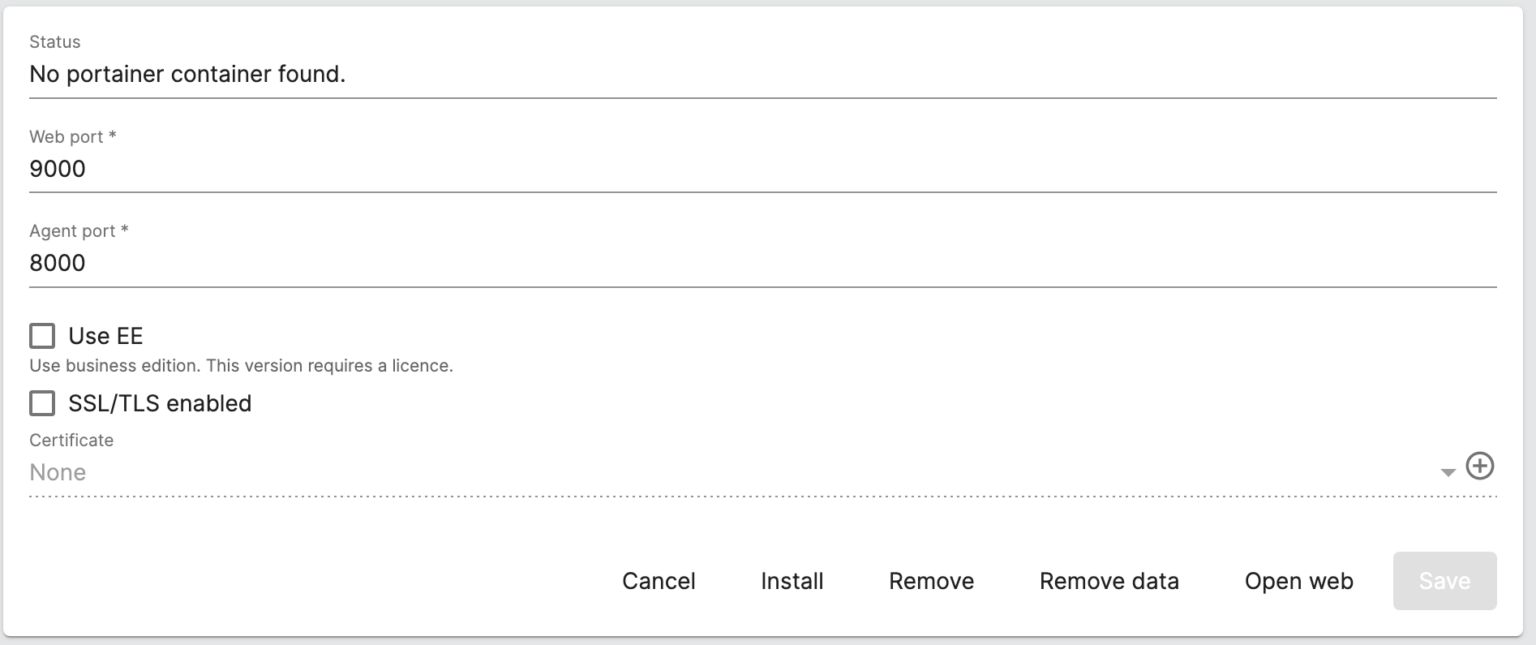Screen dimensions: 1536x645
Task: Click the "Web port *" field label
Action: click(73, 136)
